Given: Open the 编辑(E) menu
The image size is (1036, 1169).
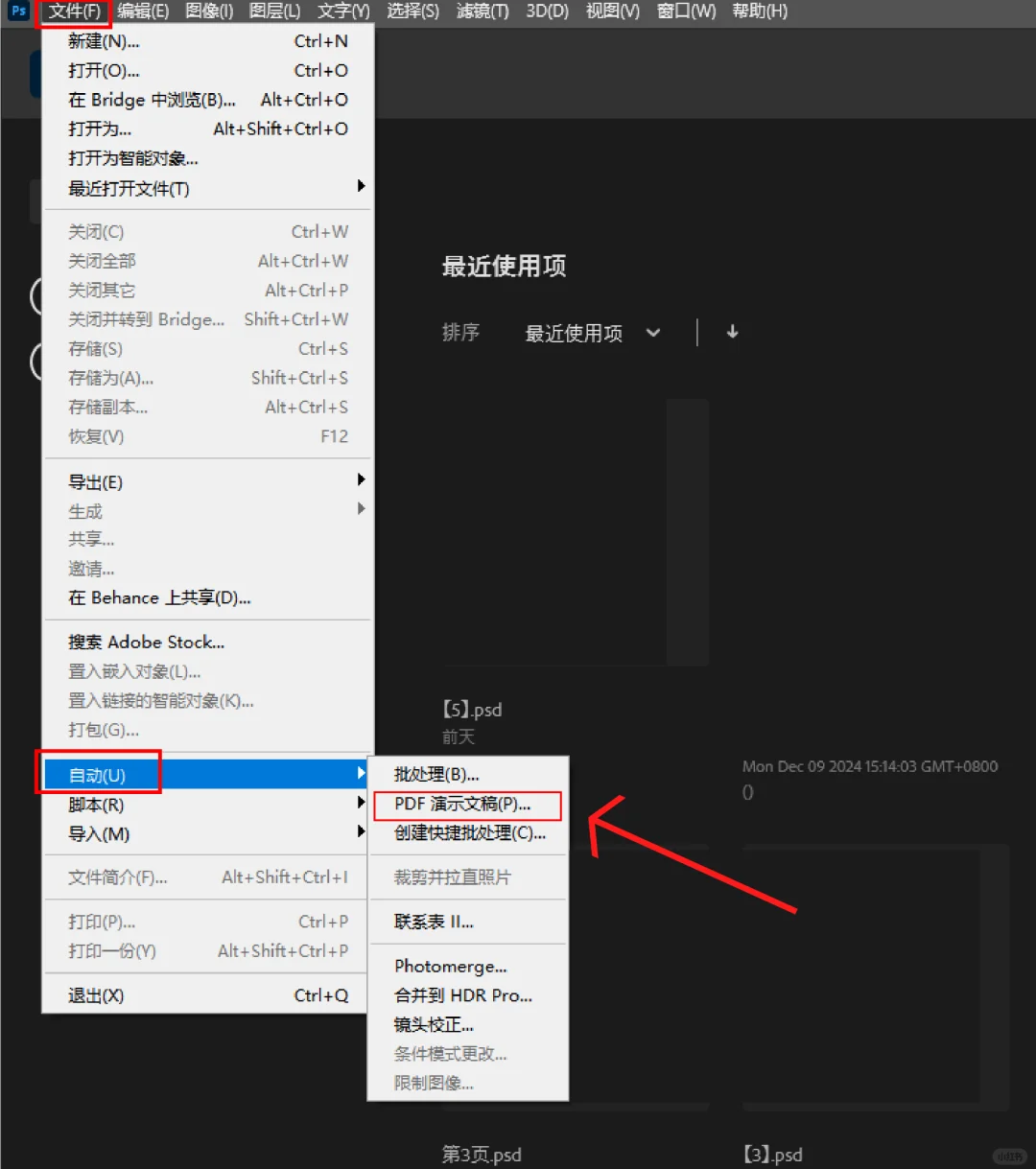Looking at the screenshot, I should click(143, 12).
